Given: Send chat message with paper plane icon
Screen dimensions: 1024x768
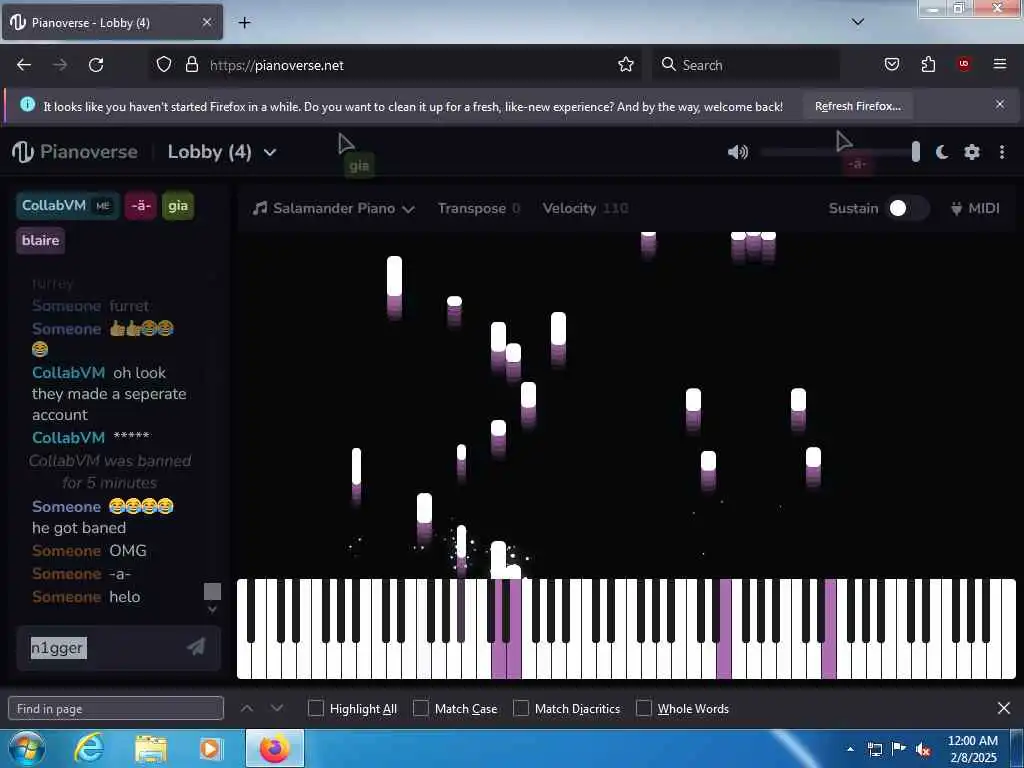Looking at the screenshot, I should 196,647.
